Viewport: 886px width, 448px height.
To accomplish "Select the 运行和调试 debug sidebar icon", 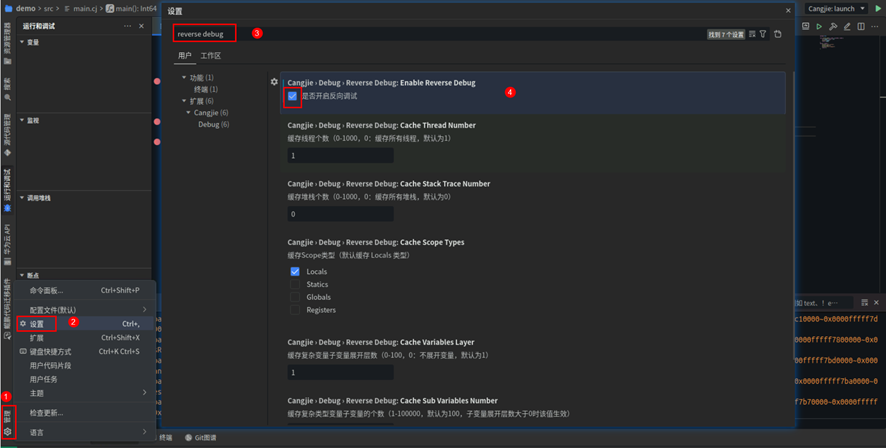I will [7, 208].
